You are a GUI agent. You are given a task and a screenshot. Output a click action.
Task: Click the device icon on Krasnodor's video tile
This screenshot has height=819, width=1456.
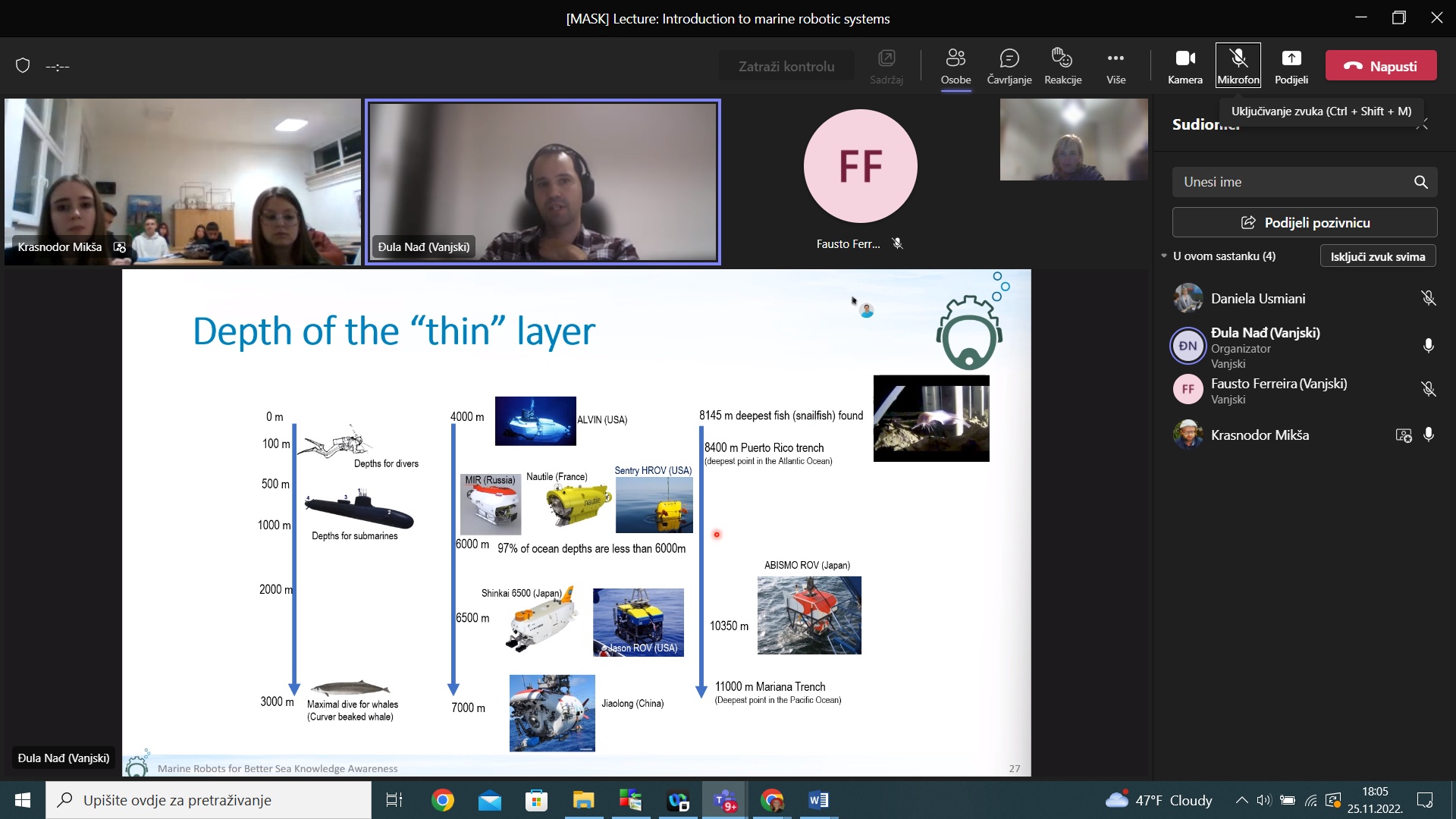(x=120, y=247)
